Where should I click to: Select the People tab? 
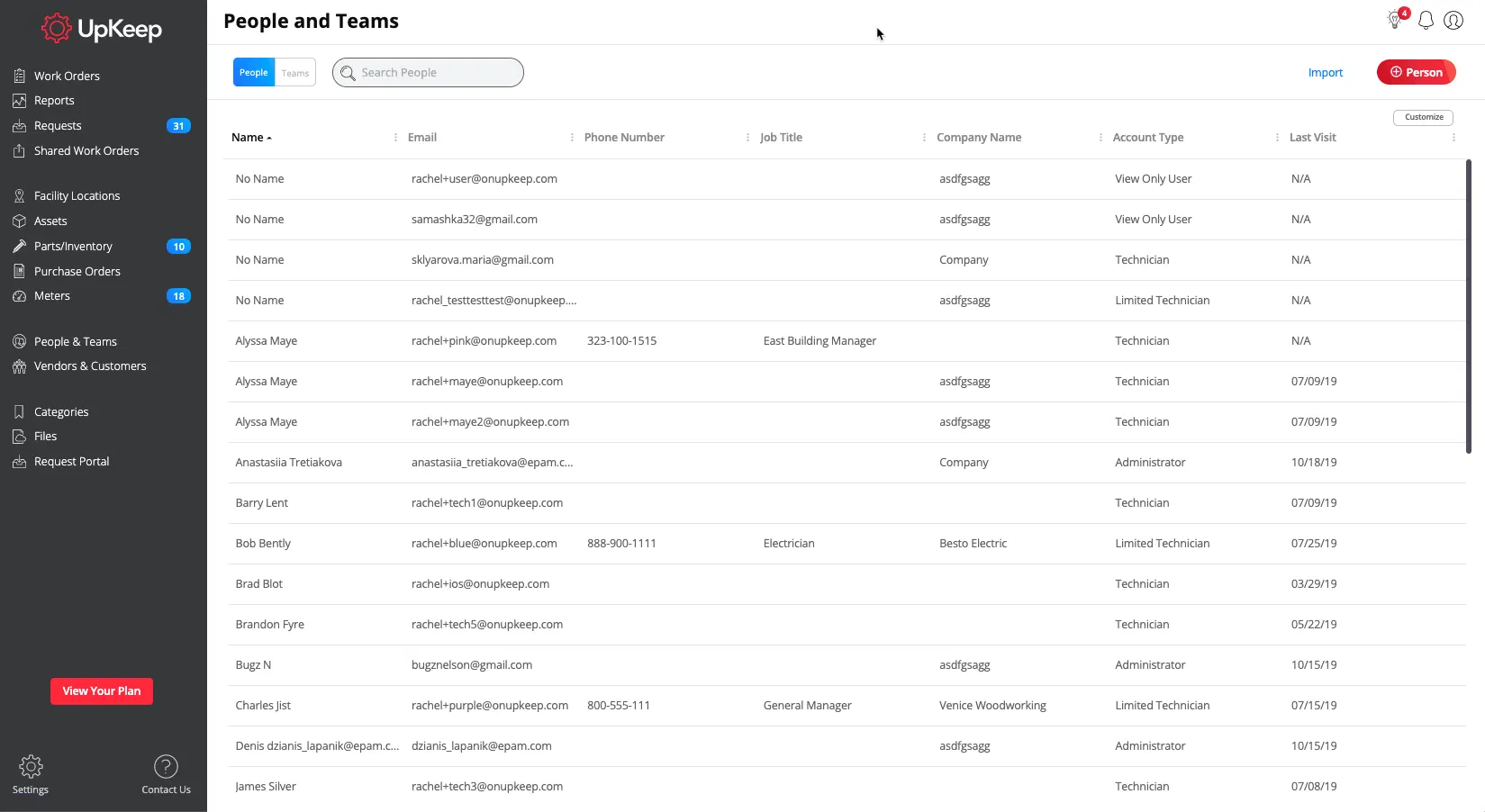253,73
